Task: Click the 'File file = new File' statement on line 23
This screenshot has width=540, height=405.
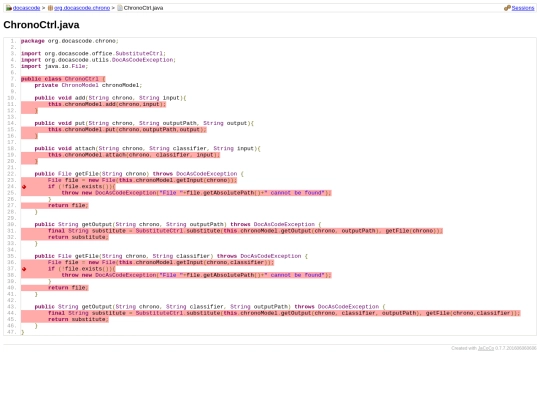Action: [142, 180]
